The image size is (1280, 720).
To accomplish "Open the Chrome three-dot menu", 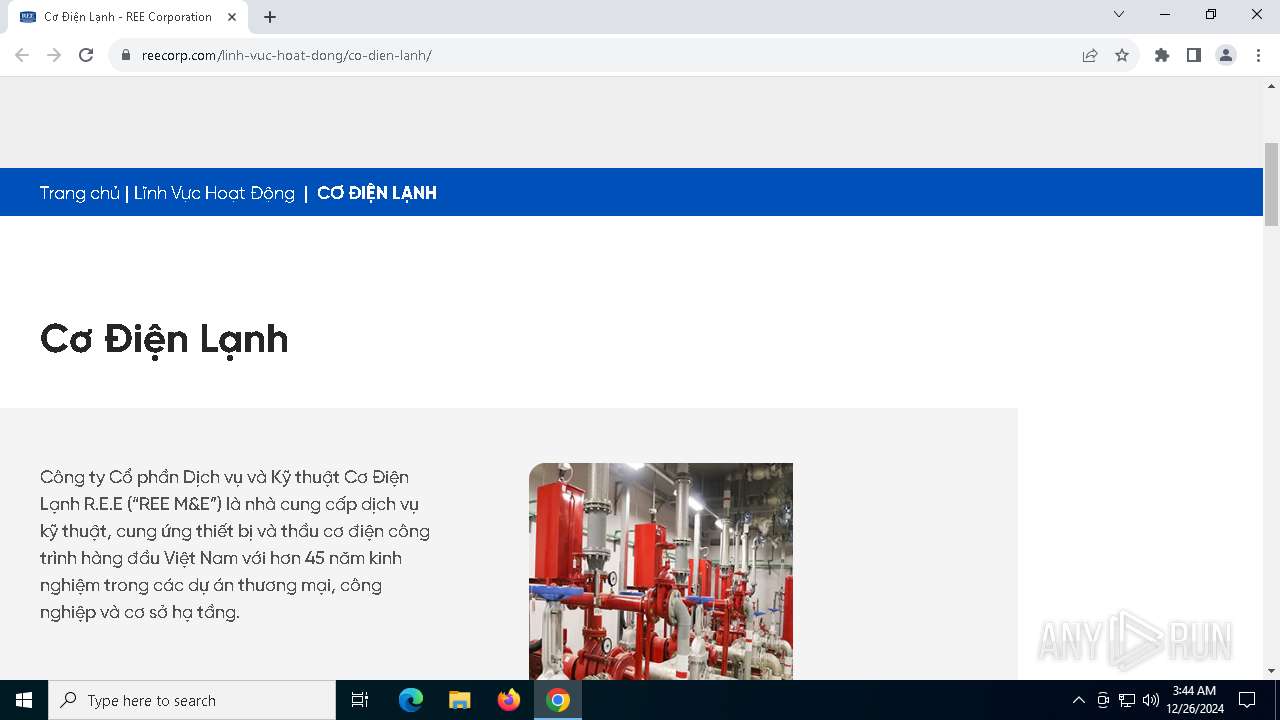I will pos(1258,55).
